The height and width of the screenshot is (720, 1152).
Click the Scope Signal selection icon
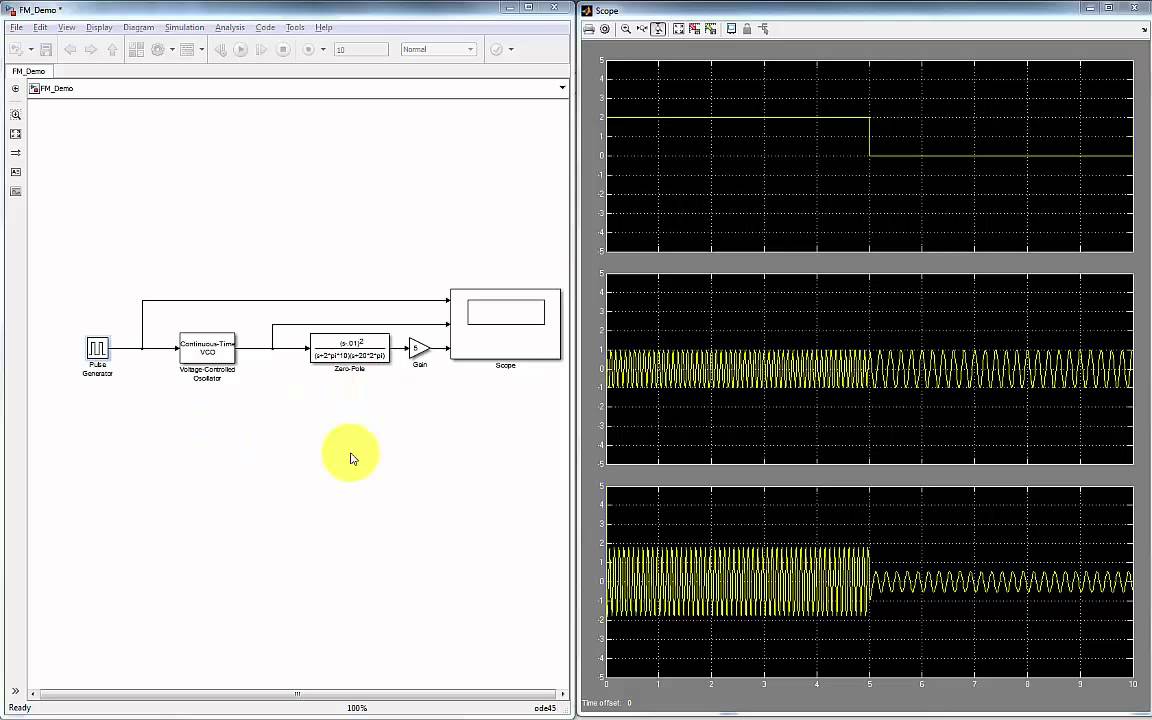[763, 29]
